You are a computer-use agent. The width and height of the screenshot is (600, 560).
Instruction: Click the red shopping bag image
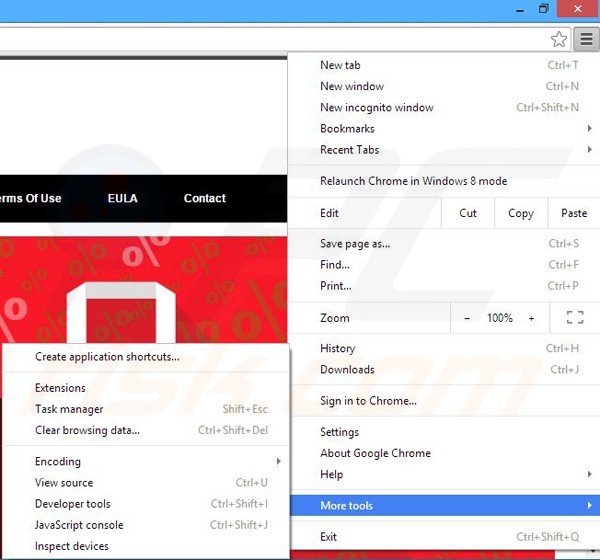pos(121,312)
